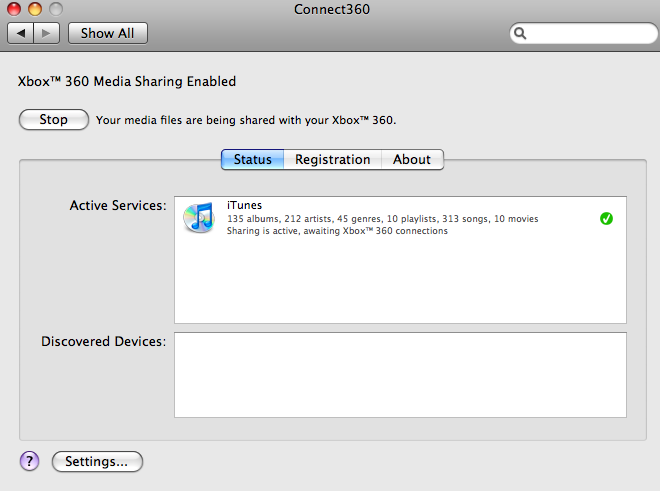The width and height of the screenshot is (660, 491).
Task: Focus the search field
Action: coord(584,33)
